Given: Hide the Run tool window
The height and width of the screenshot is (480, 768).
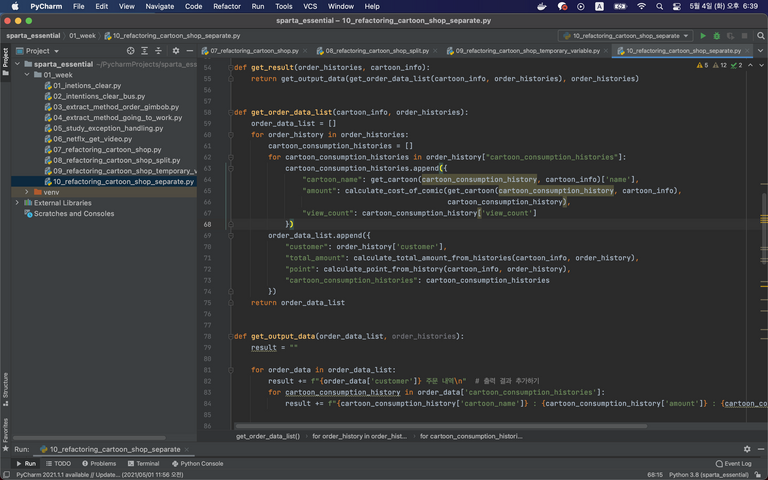Looking at the screenshot, I should coord(761,449).
